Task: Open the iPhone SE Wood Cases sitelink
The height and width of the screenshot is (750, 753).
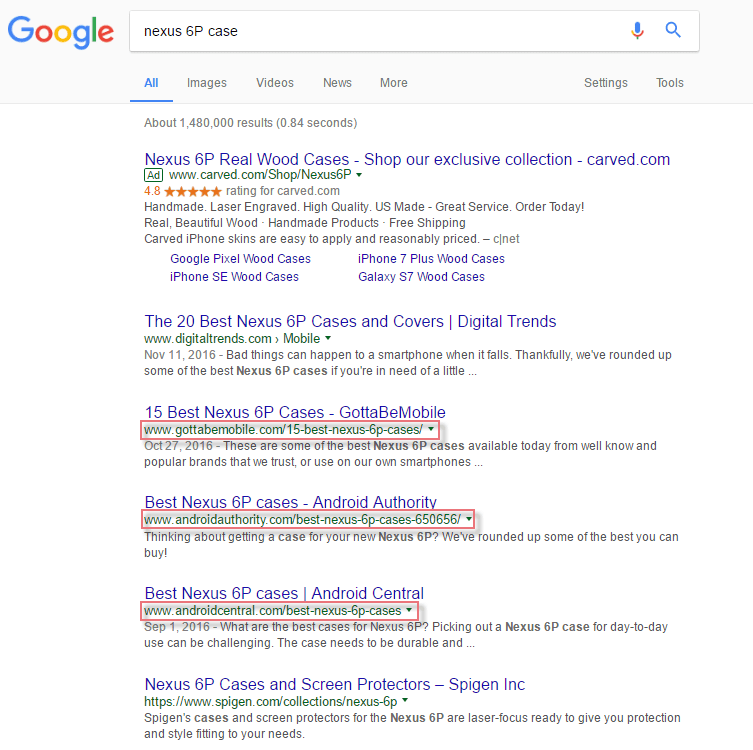Action: (234, 277)
